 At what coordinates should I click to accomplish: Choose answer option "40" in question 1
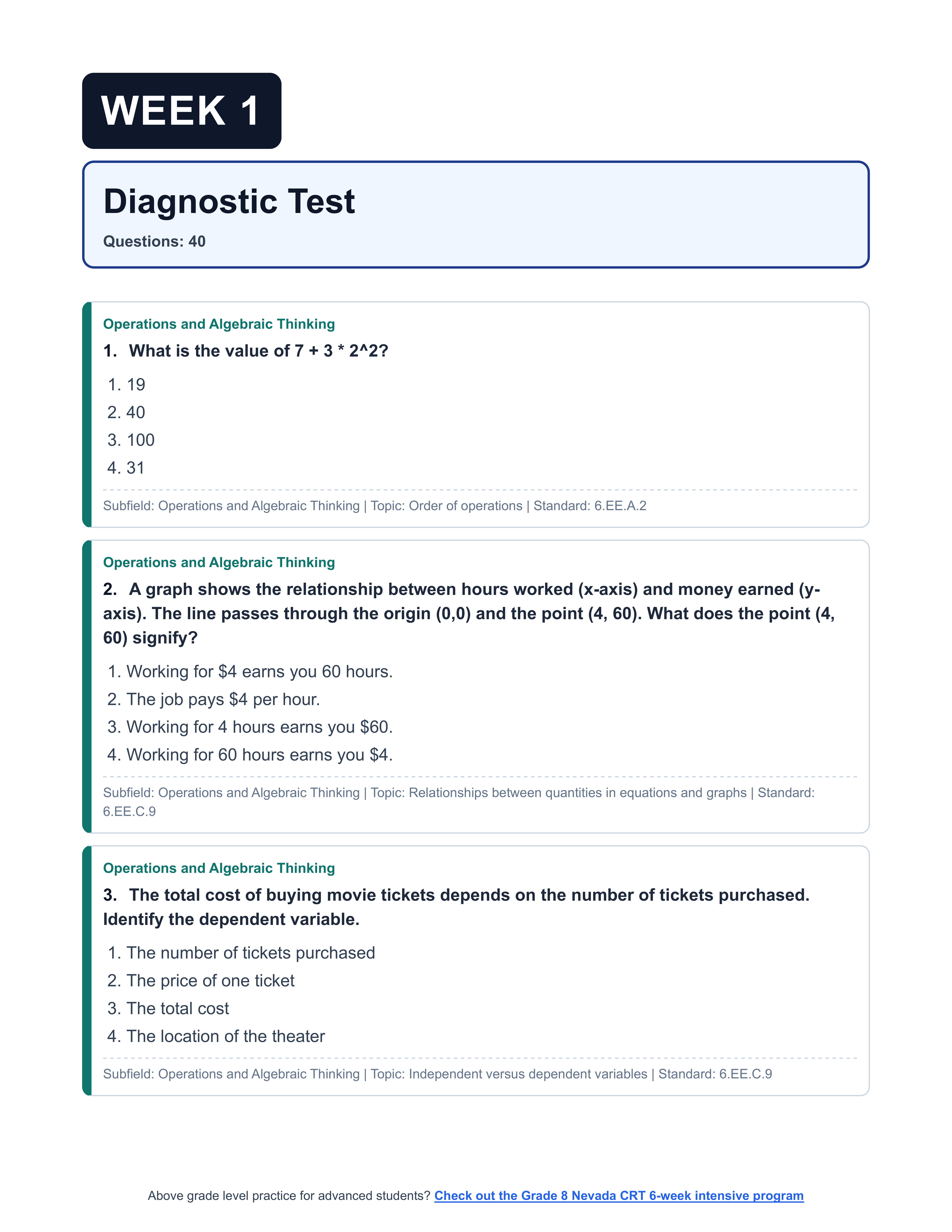click(x=135, y=412)
